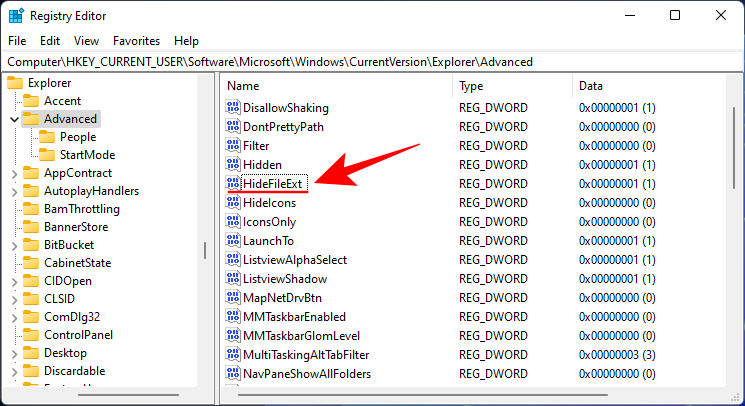Click the ListviewShadow value icon
Viewport: 745px width, 406px height.
click(233, 278)
